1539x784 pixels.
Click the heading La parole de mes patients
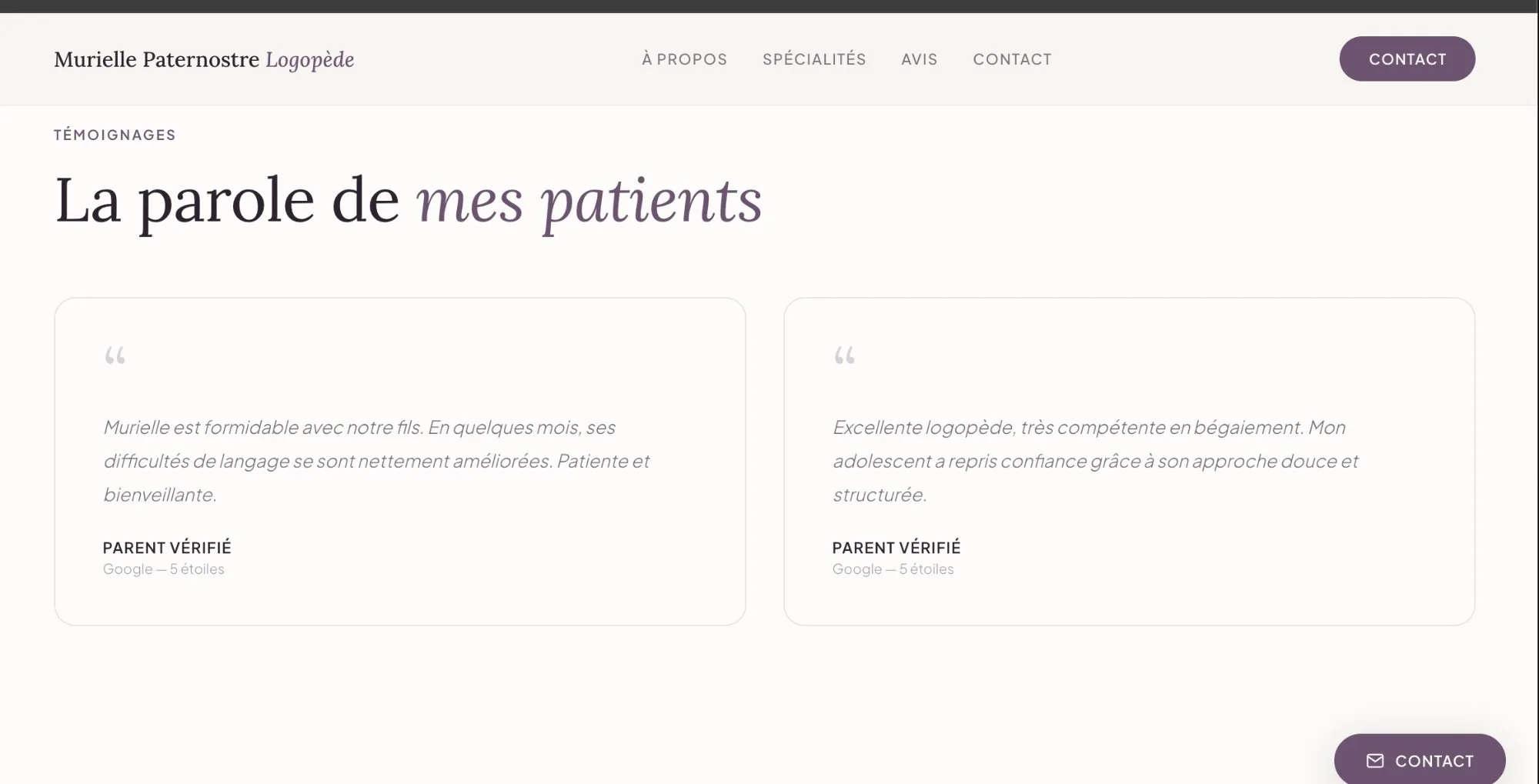tap(409, 200)
